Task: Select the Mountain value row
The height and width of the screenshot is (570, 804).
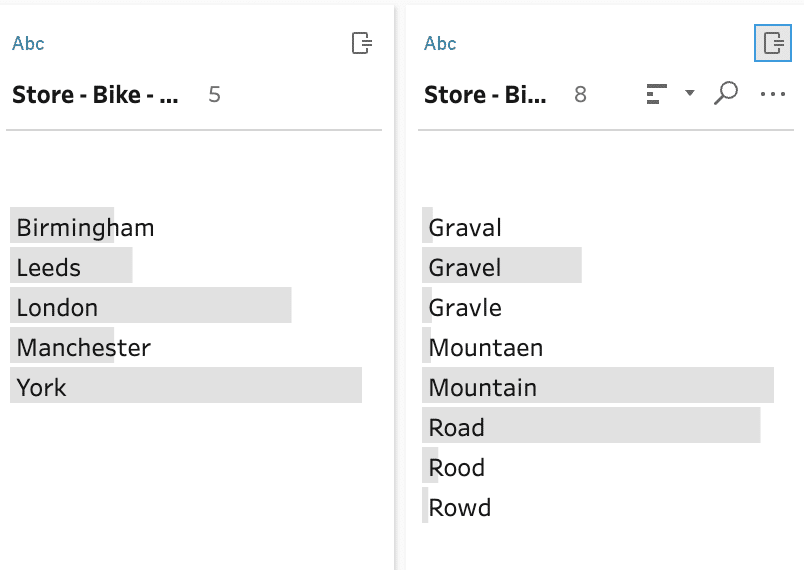Action: (x=598, y=385)
